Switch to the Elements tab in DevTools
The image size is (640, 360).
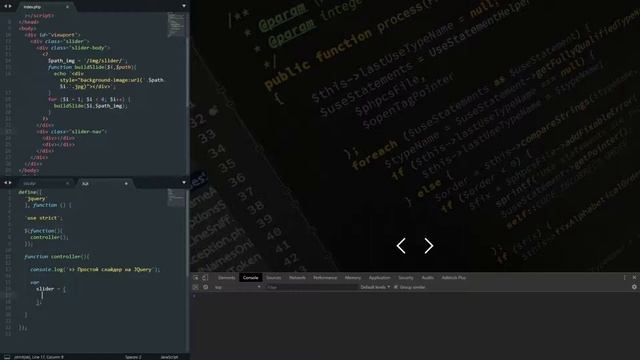(227, 278)
